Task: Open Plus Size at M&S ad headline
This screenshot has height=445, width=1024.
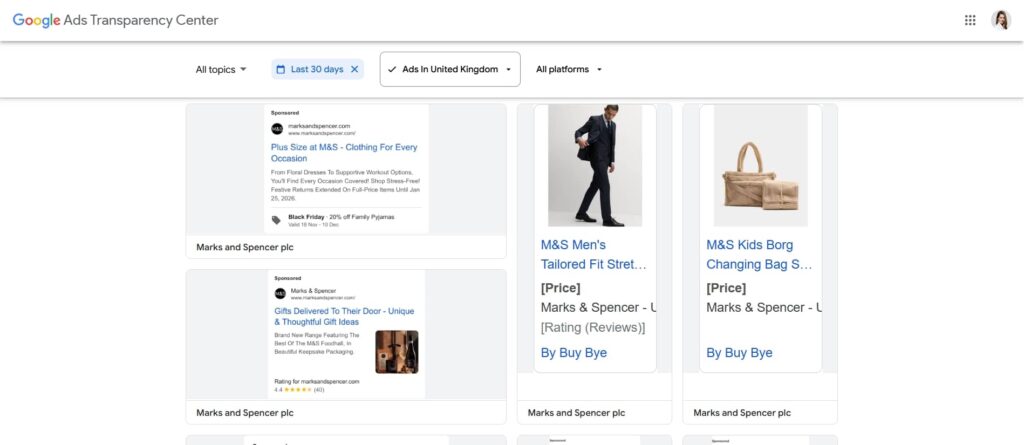Action: pos(344,153)
